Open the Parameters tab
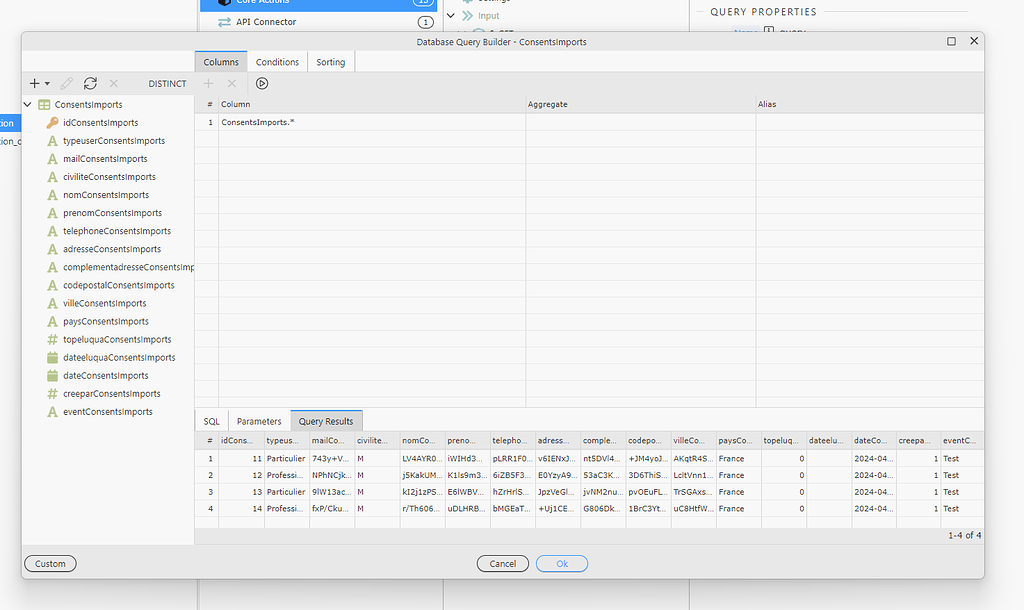The height and width of the screenshot is (610, 1024). coord(259,422)
